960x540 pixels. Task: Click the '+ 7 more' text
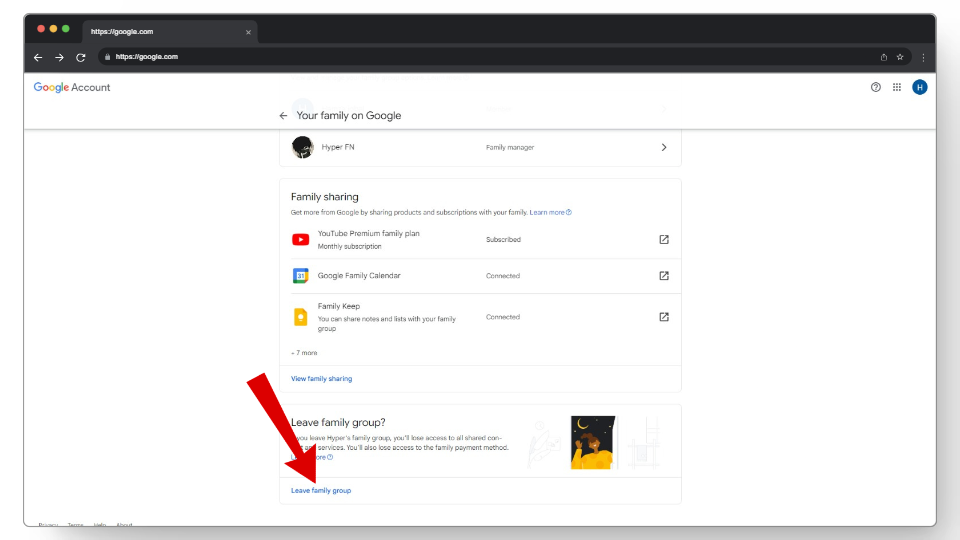304,353
